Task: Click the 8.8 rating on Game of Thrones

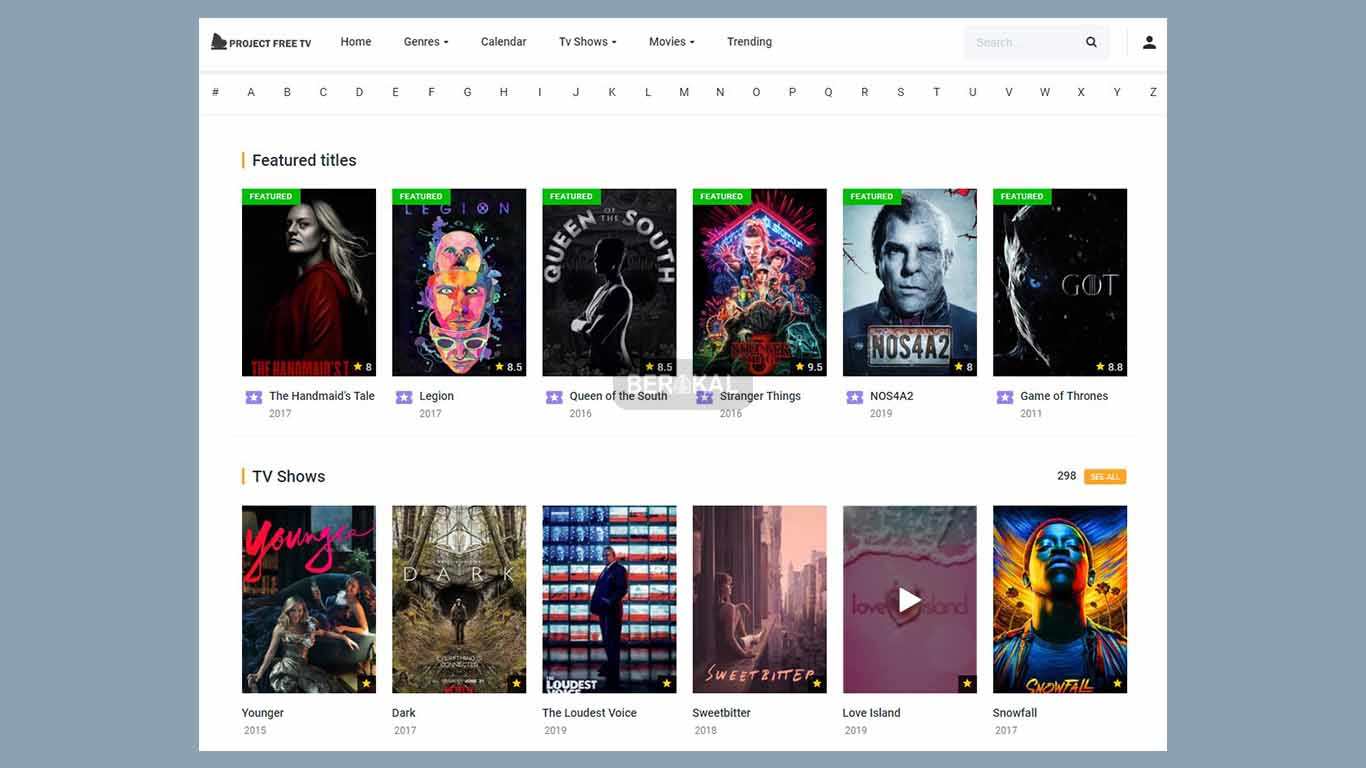Action: tap(1109, 367)
